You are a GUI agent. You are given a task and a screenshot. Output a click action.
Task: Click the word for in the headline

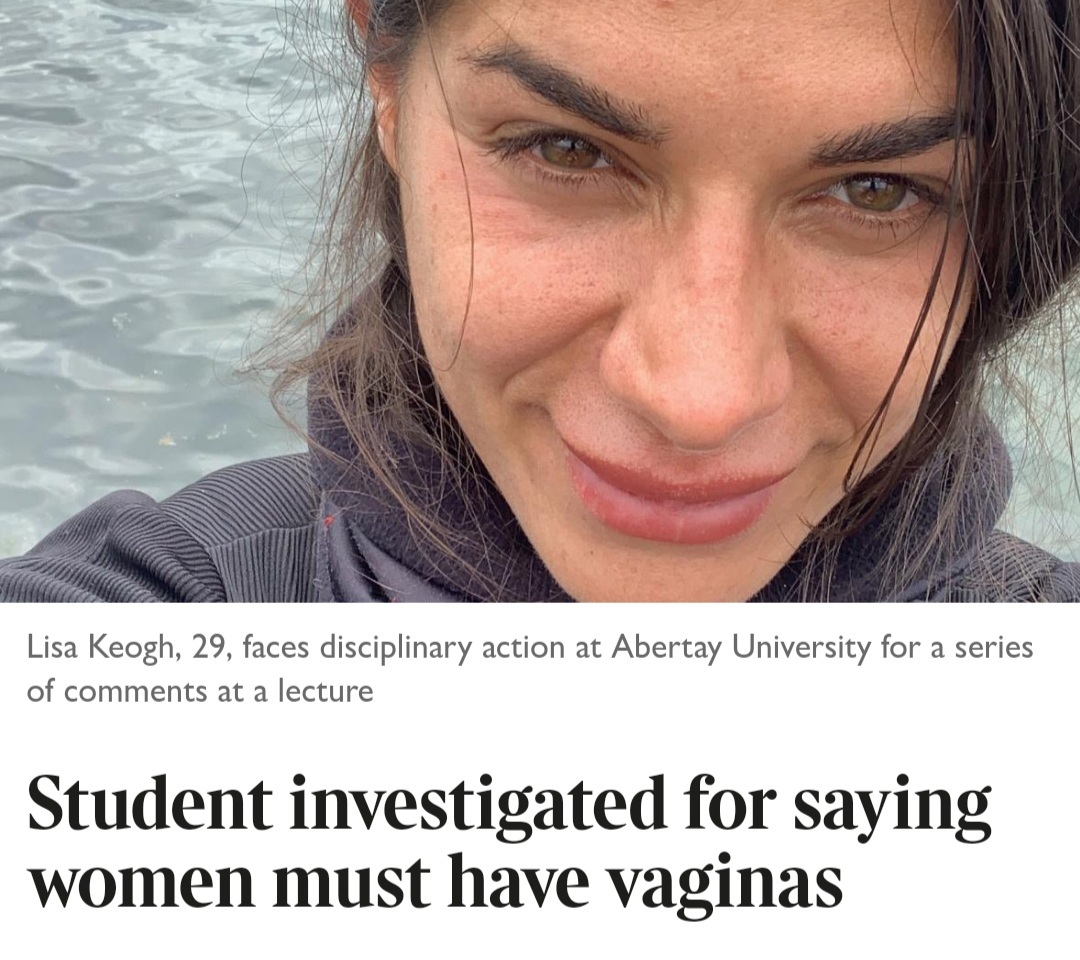coord(729,804)
